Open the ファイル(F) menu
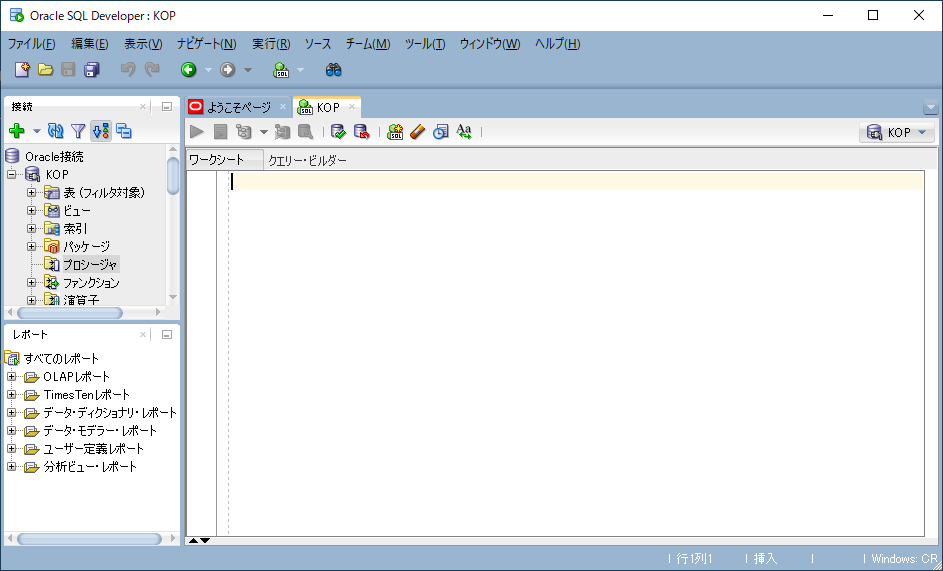The height and width of the screenshot is (571, 943). click(31, 44)
